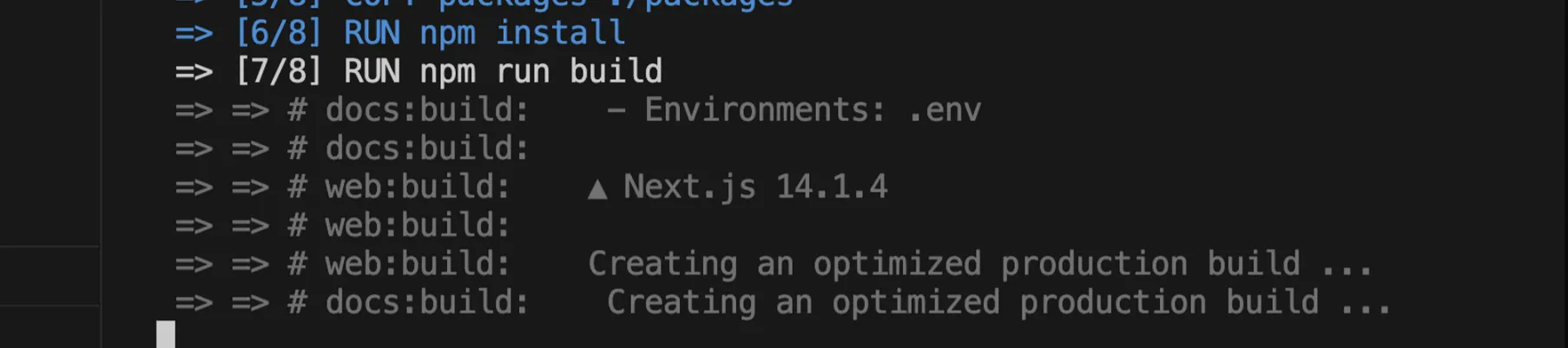This screenshot has height=348, width=1568.
Task: Click the empty "docs:build:" line label
Action: [426, 149]
